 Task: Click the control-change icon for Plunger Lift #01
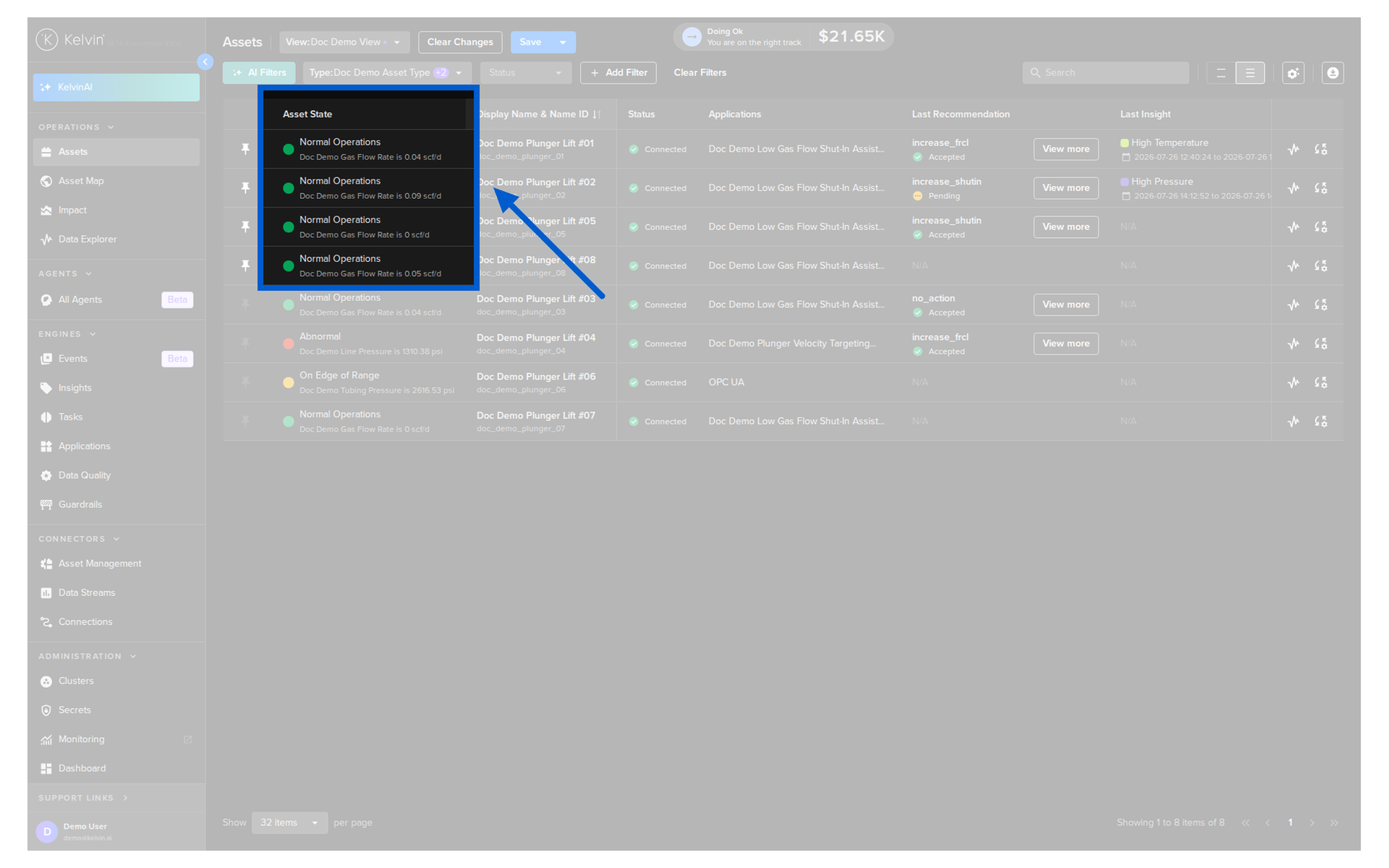1321,149
